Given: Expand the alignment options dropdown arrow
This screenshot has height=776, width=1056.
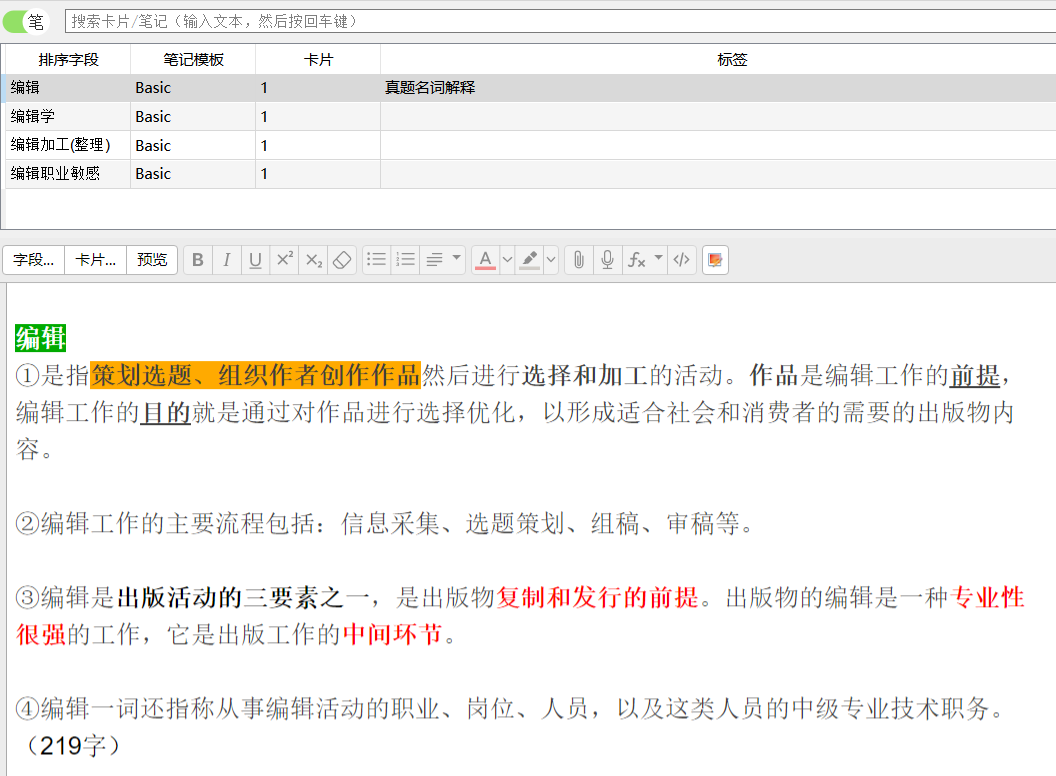Looking at the screenshot, I should tap(457, 259).
